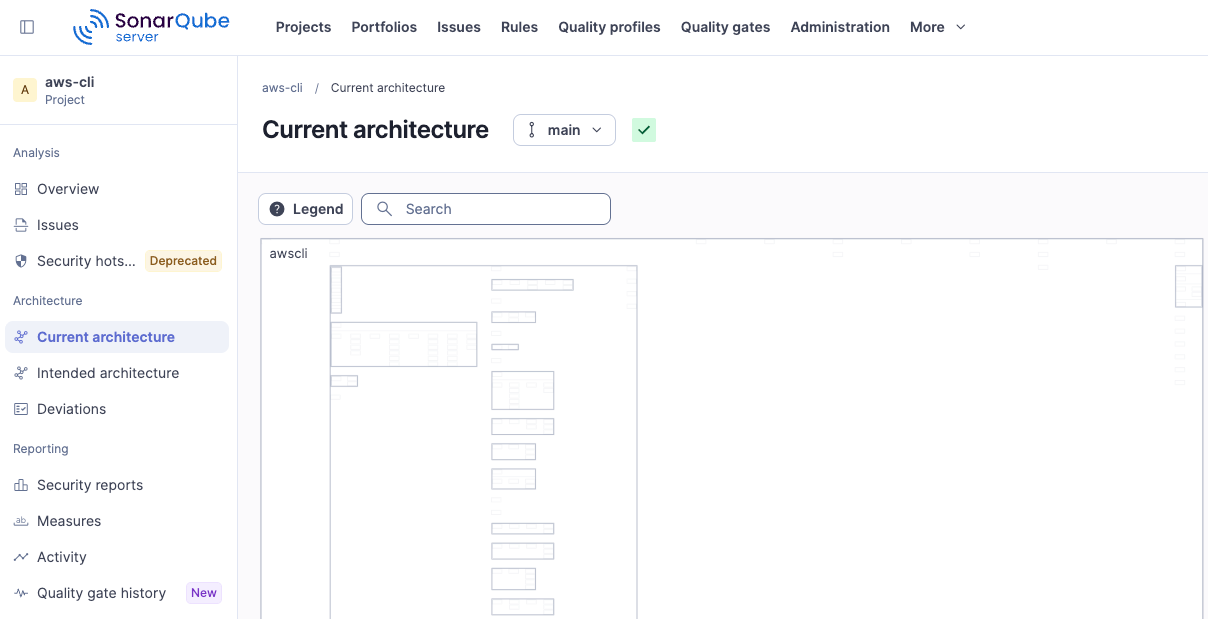1208x619 pixels.
Task: Open Security reports in the sidebar
Action: click(117, 485)
